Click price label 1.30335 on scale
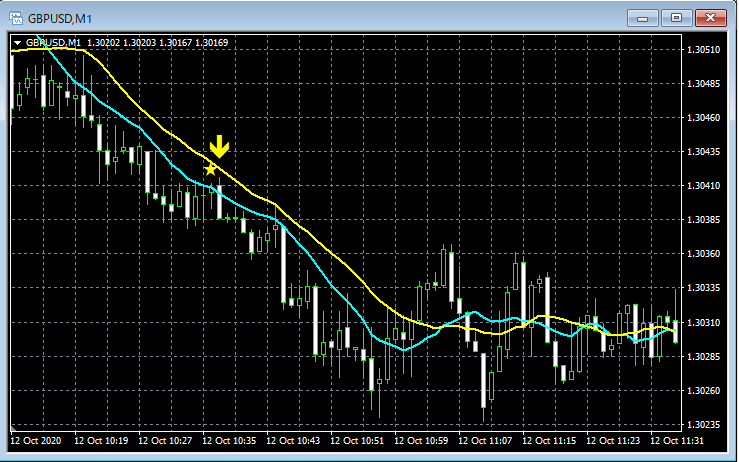Viewport: 739px width, 462px height. [704, 288]
